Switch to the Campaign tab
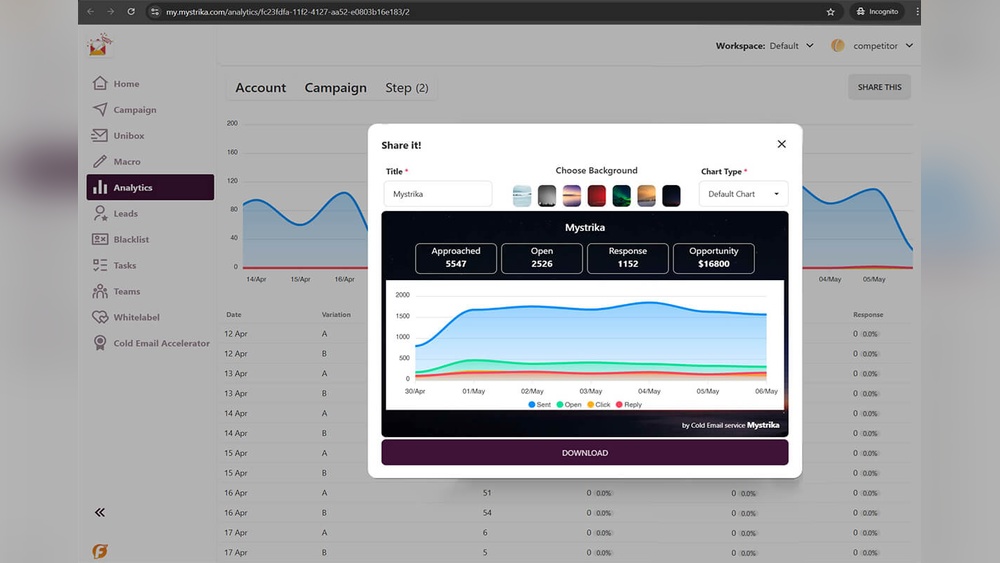The width and height of the screenshot is (1000, 563). pos(335,88)
